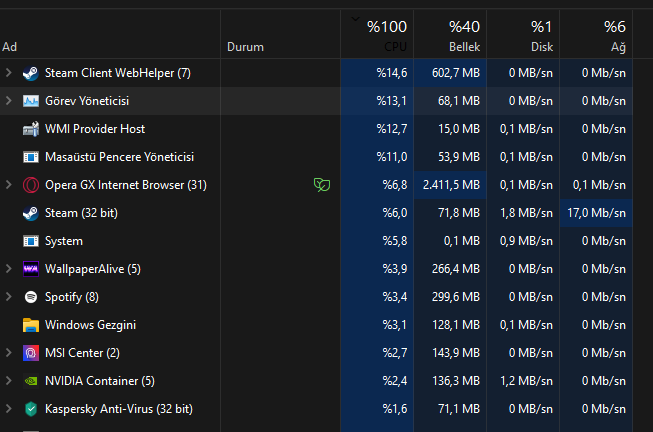Sort by the Ad column header
The width and height of the screenshot is (653, 432).
(x=110, y=34)
